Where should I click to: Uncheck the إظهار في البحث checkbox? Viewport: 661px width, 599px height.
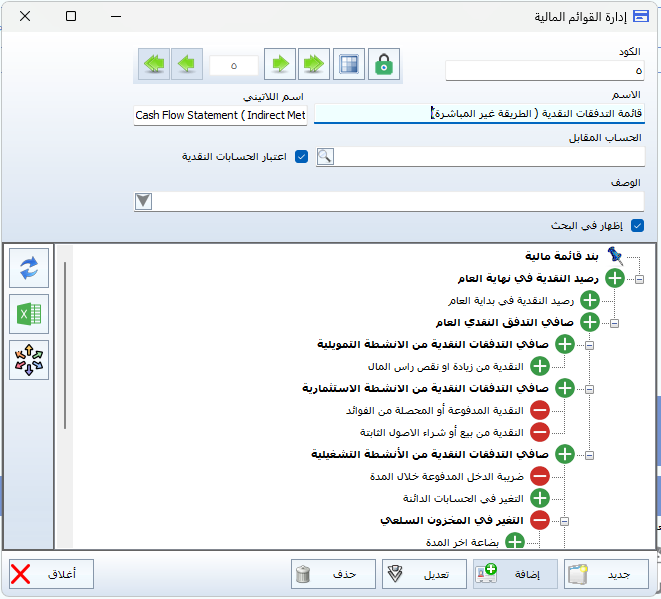[x=637, y=226]
